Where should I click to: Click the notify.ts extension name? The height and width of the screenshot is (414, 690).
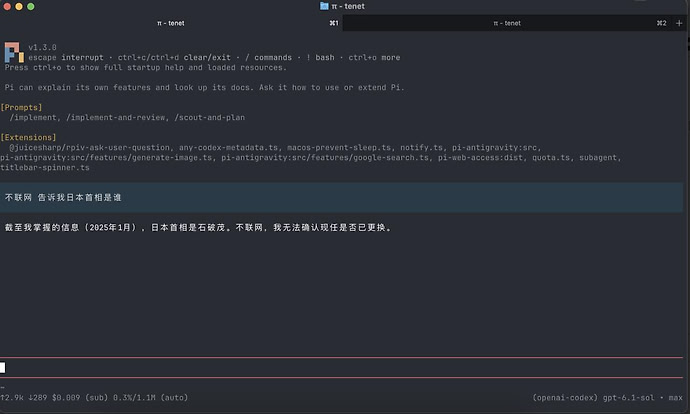(421, 147)
